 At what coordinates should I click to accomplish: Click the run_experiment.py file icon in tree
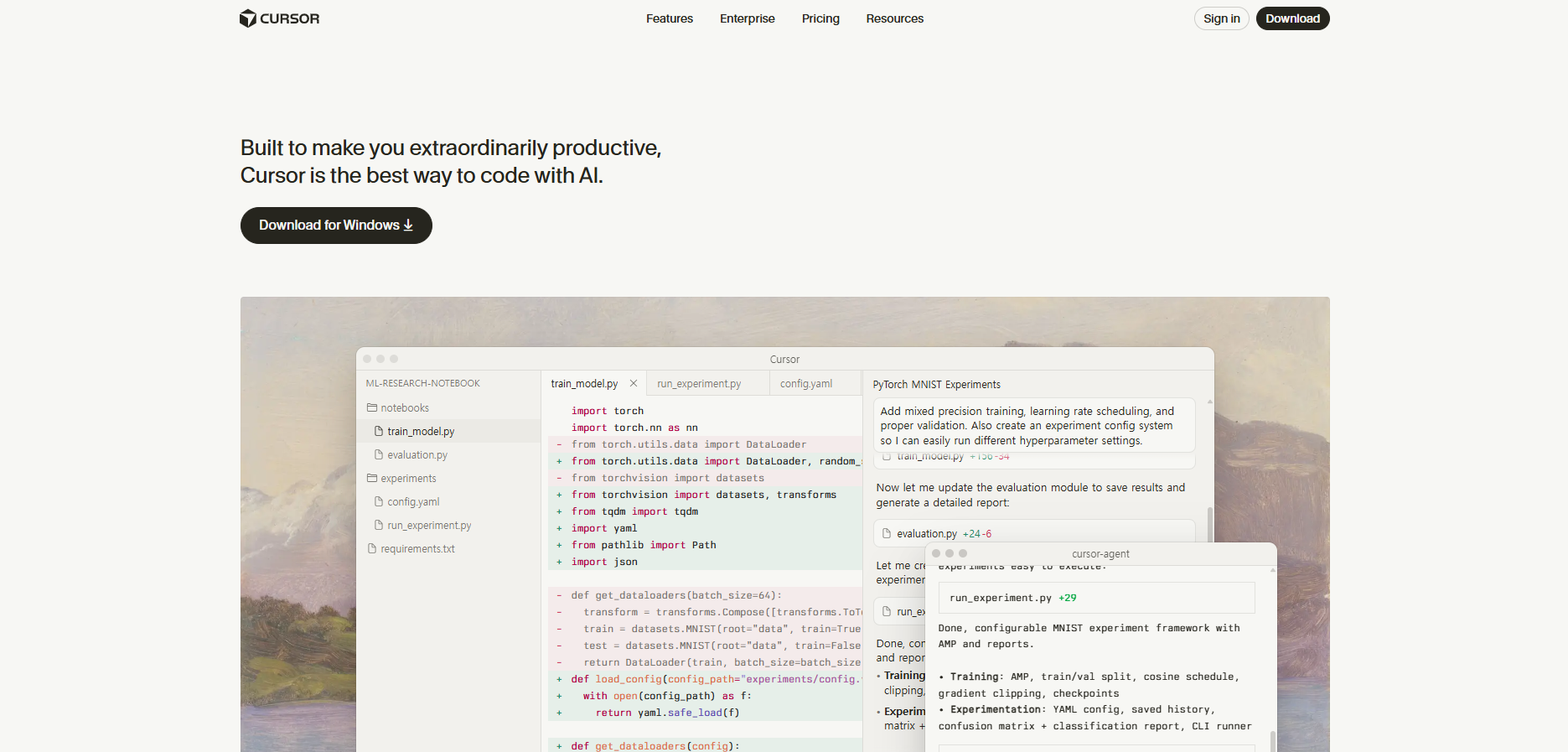point(379,525)
